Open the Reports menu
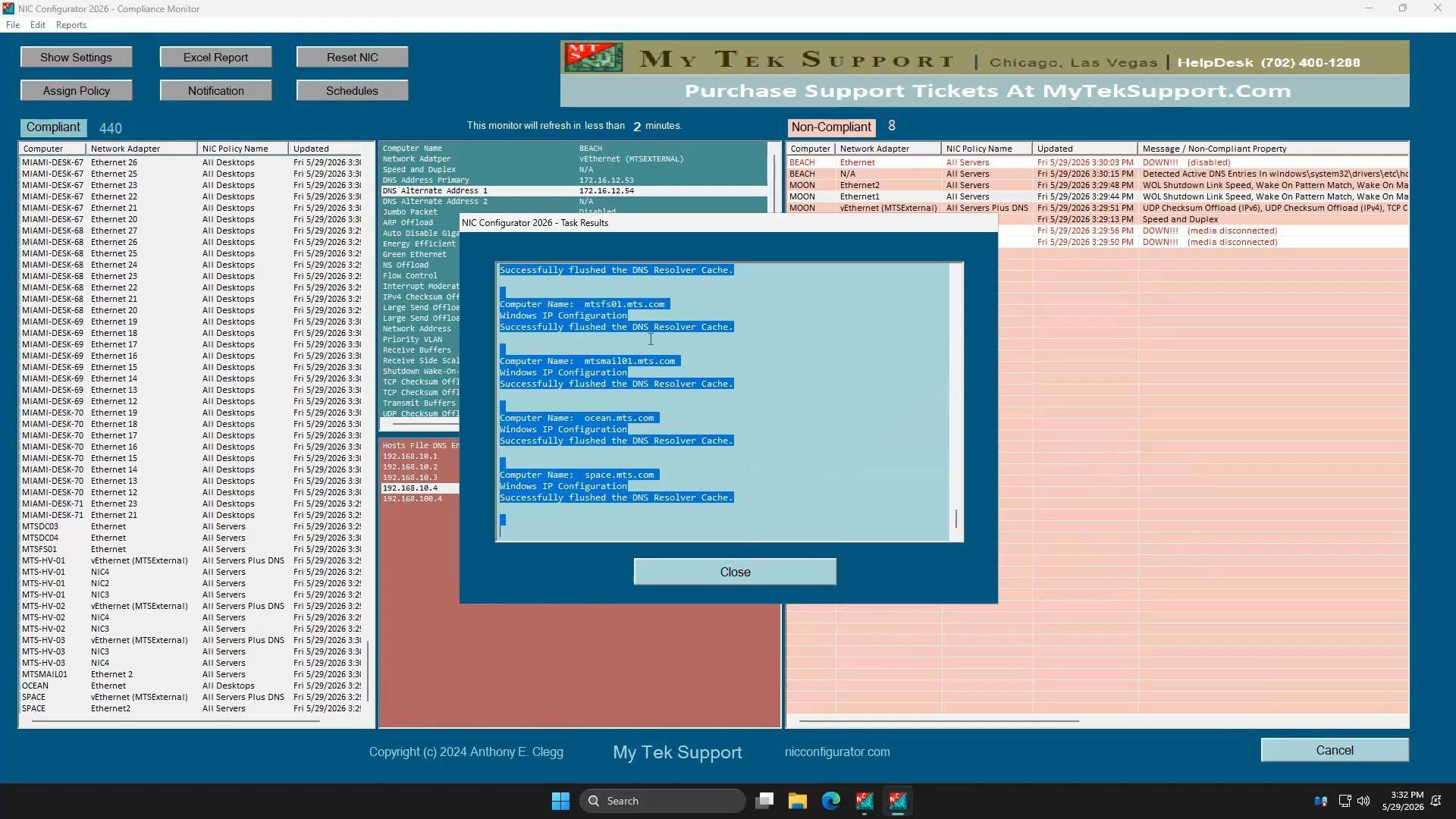1456x819 pixels. click(x=71, y=25)
